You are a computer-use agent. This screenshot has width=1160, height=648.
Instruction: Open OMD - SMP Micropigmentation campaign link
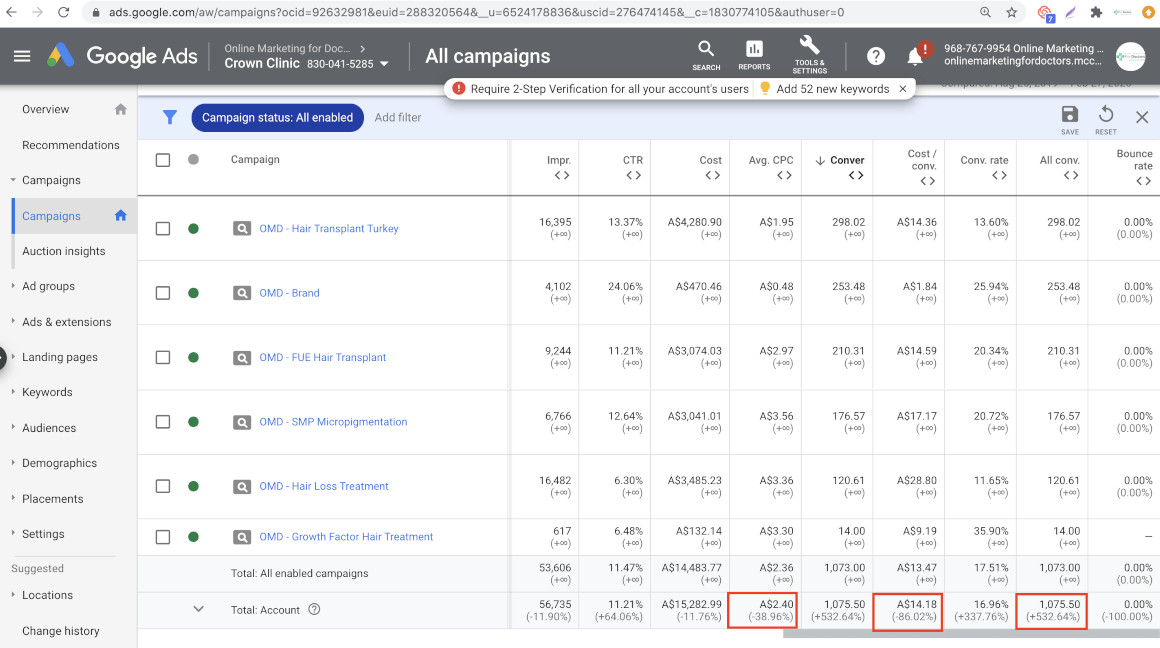pyautogui.click(x=333, y=422)
